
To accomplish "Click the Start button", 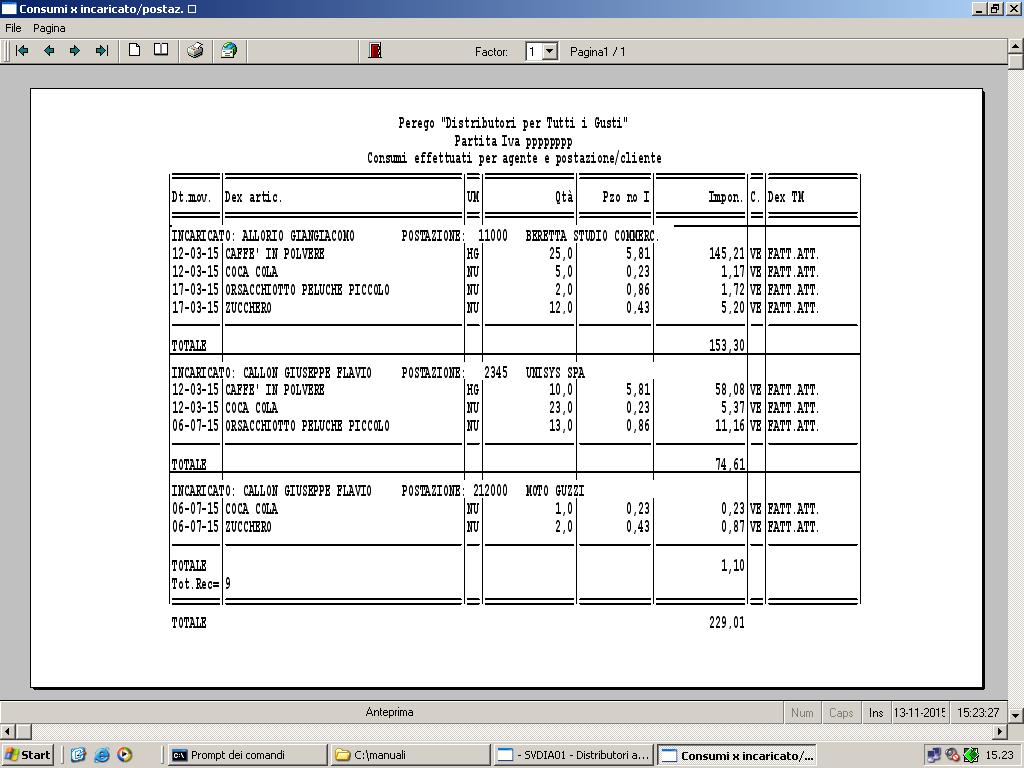I will click(27, 755).
